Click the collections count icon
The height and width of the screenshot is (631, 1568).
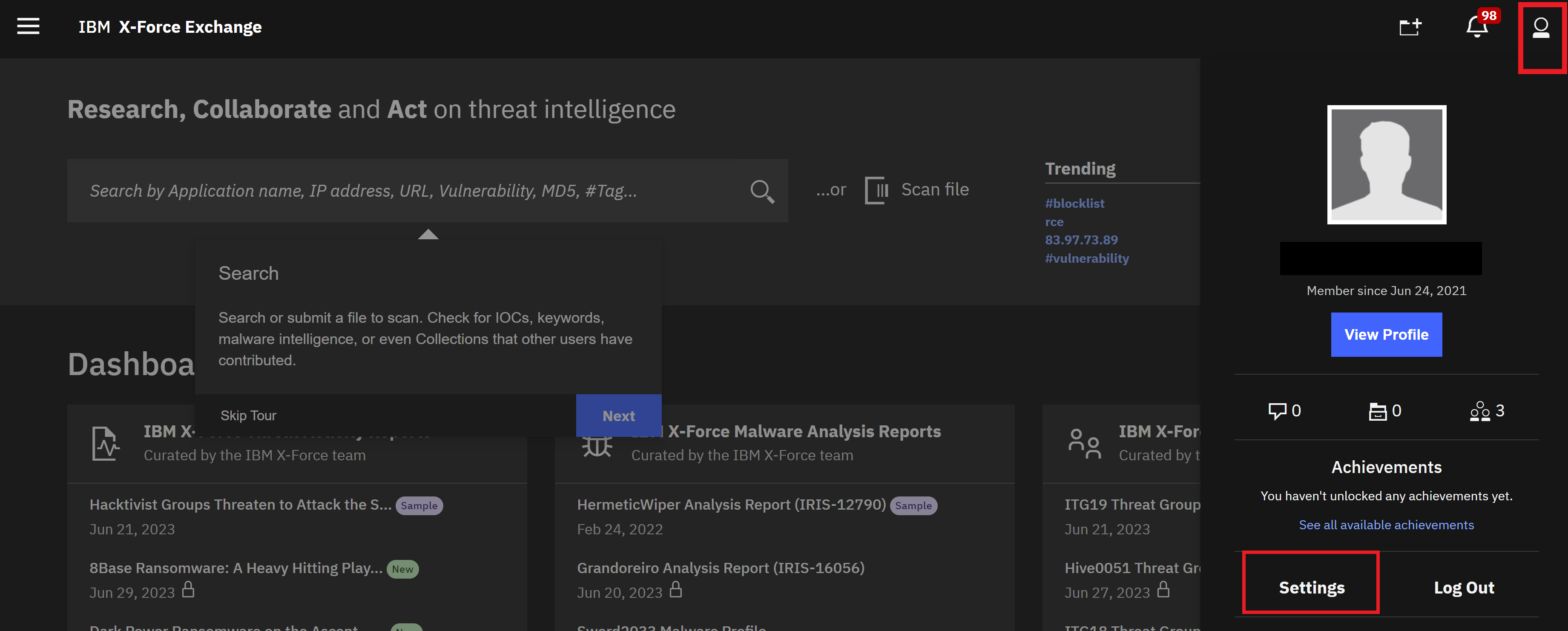[x=1378, y=411]
